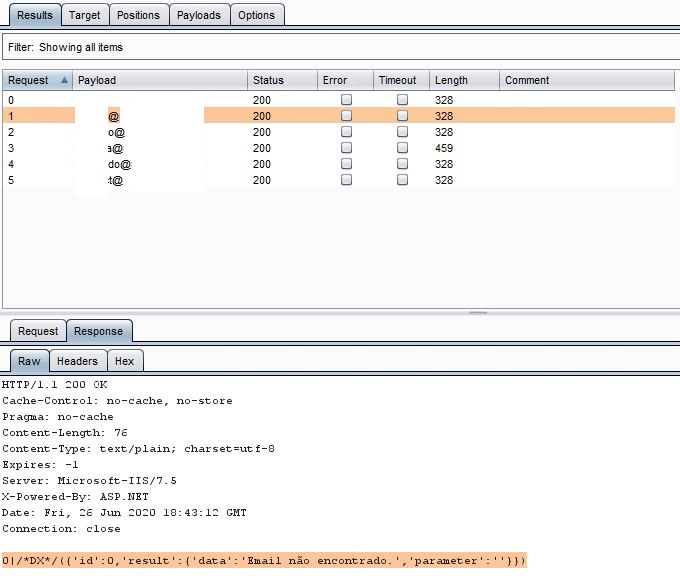
Task: Toggle Error checkbox for request 2
Action: [346, 132]
